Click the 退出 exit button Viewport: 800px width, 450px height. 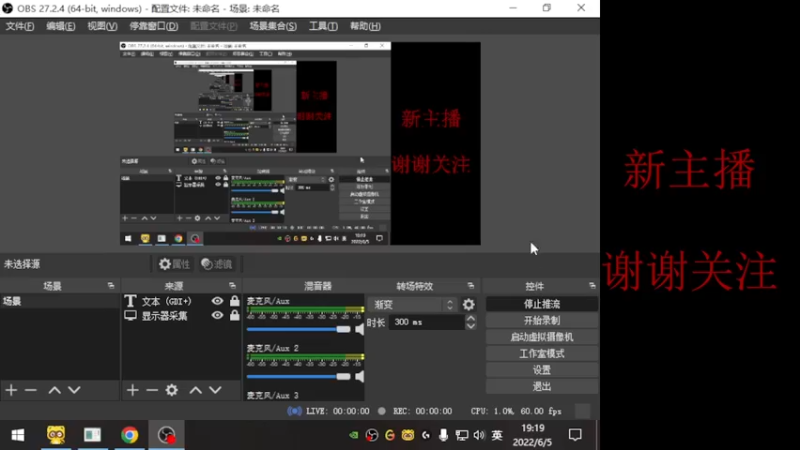click(x=542, y=386)
